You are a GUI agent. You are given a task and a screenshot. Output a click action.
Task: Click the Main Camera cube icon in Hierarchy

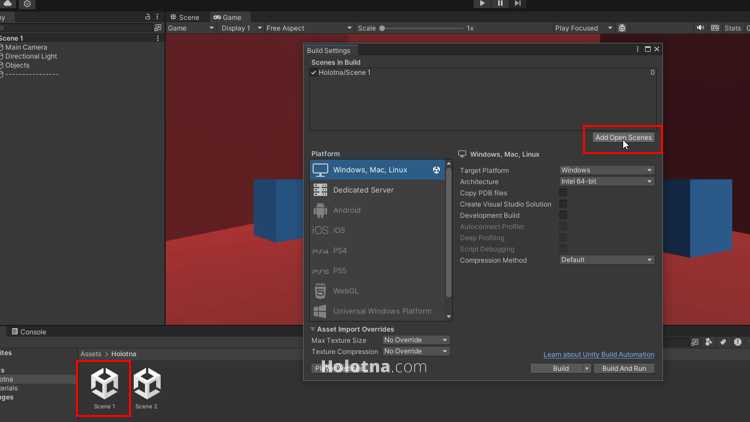(1, 47)
